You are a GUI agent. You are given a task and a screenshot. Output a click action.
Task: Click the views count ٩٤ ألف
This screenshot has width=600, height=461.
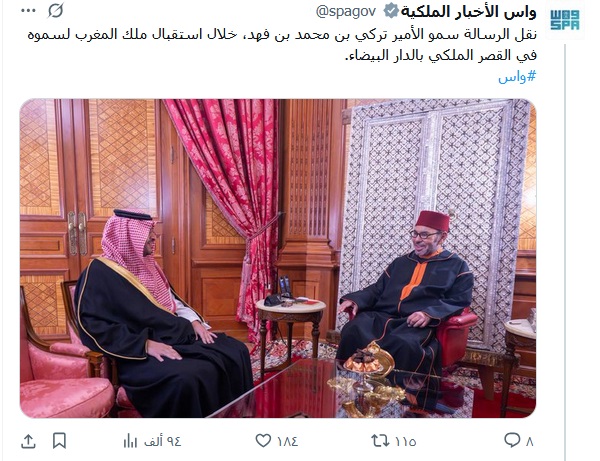coord(162,441)
